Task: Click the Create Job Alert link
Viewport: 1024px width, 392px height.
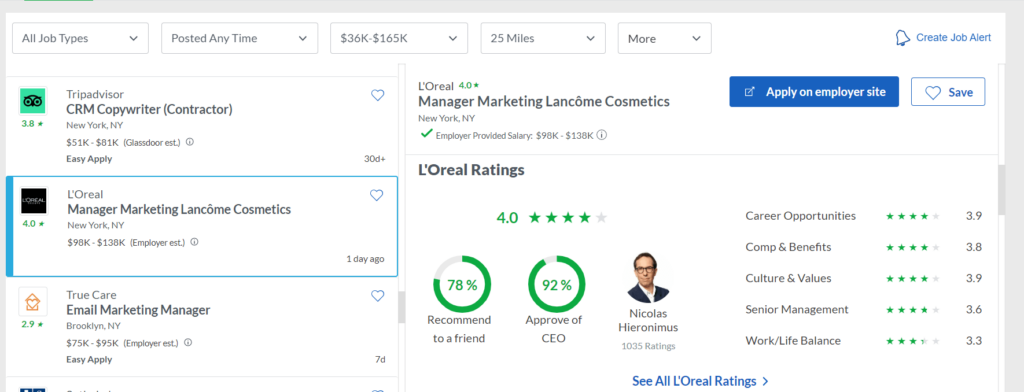Action: (x=953, y=38)
